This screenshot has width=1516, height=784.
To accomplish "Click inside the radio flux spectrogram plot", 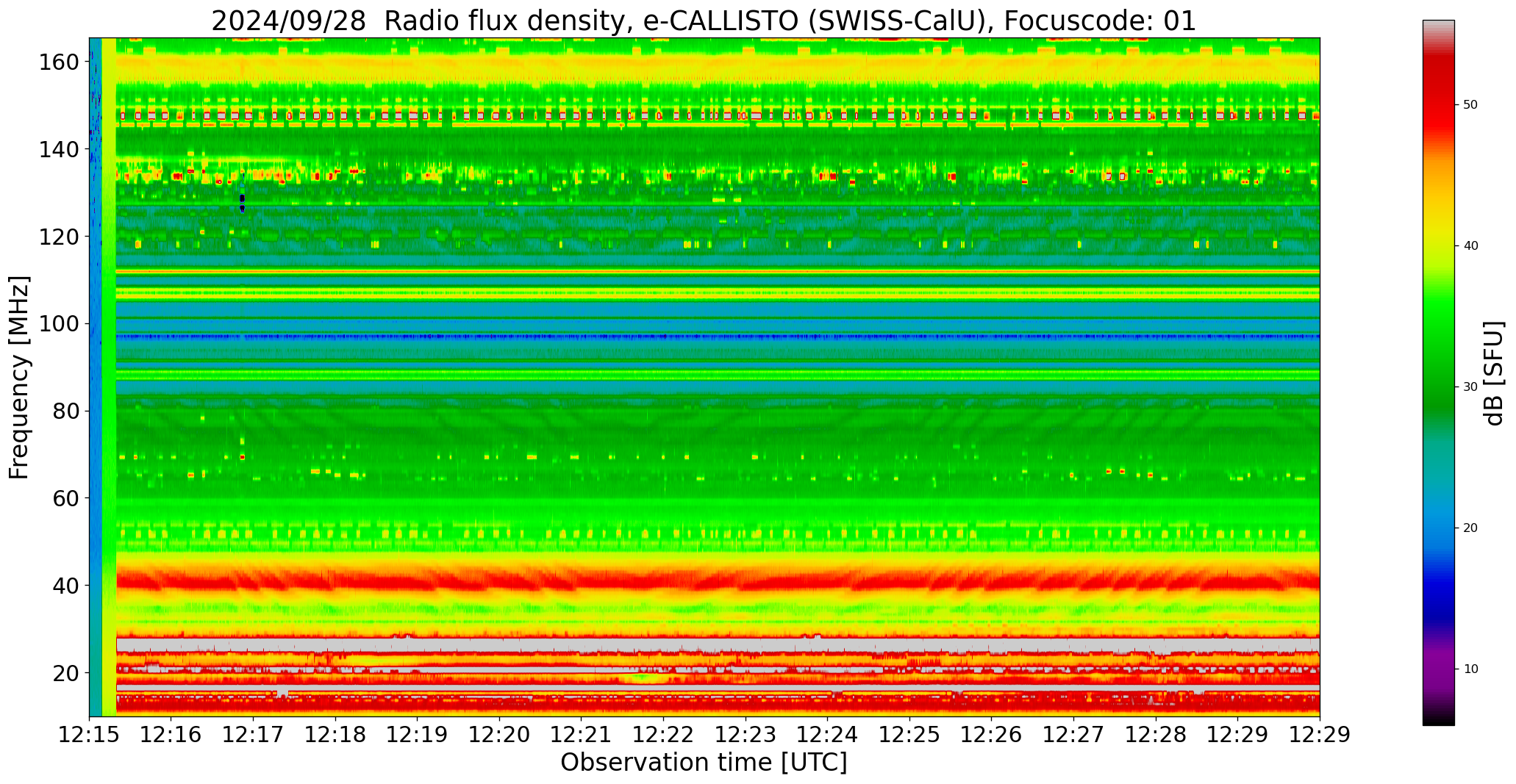I will coord(704,377).
